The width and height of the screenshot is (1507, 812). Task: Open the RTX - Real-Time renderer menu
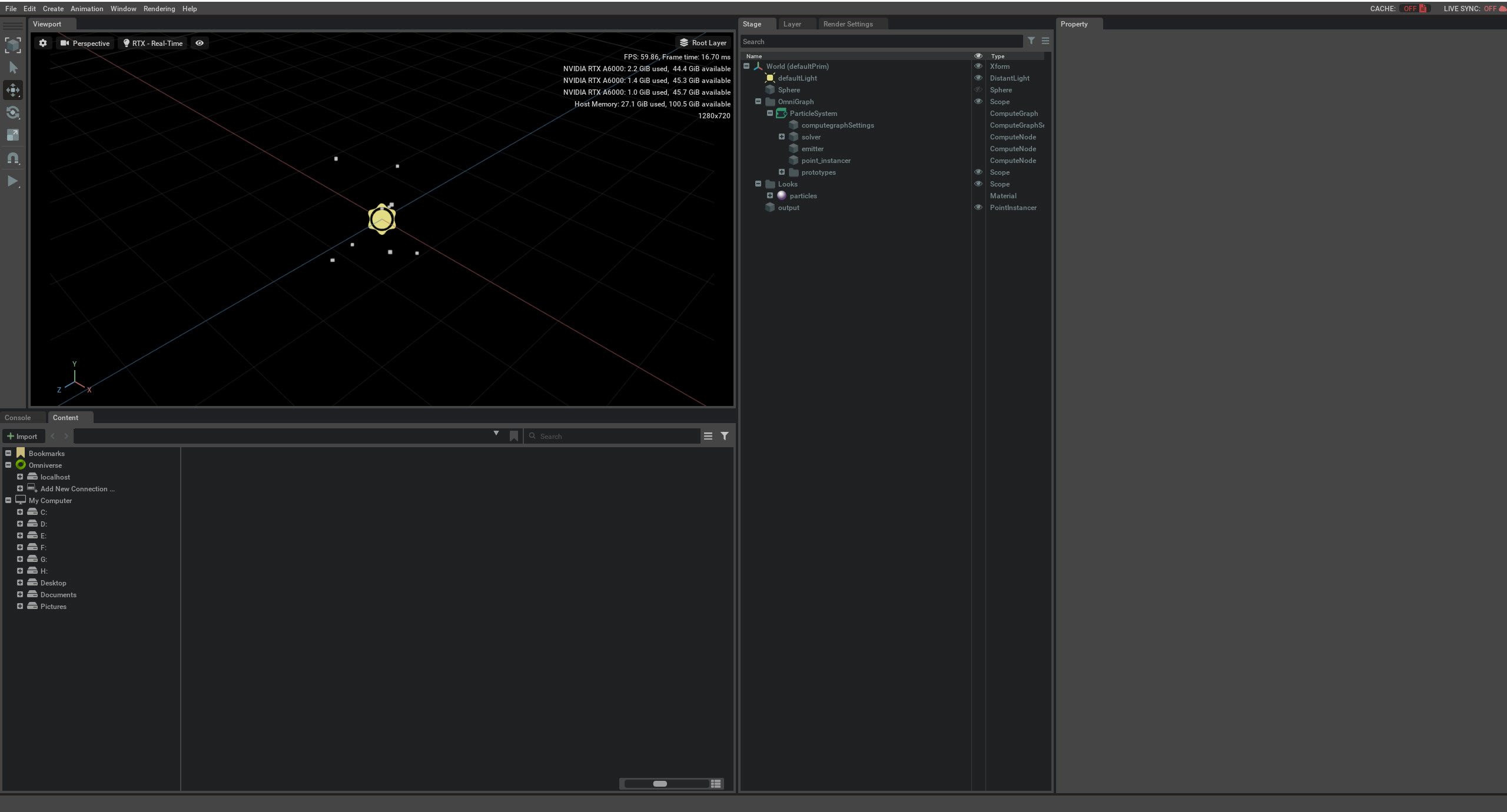tap(153, 43)
